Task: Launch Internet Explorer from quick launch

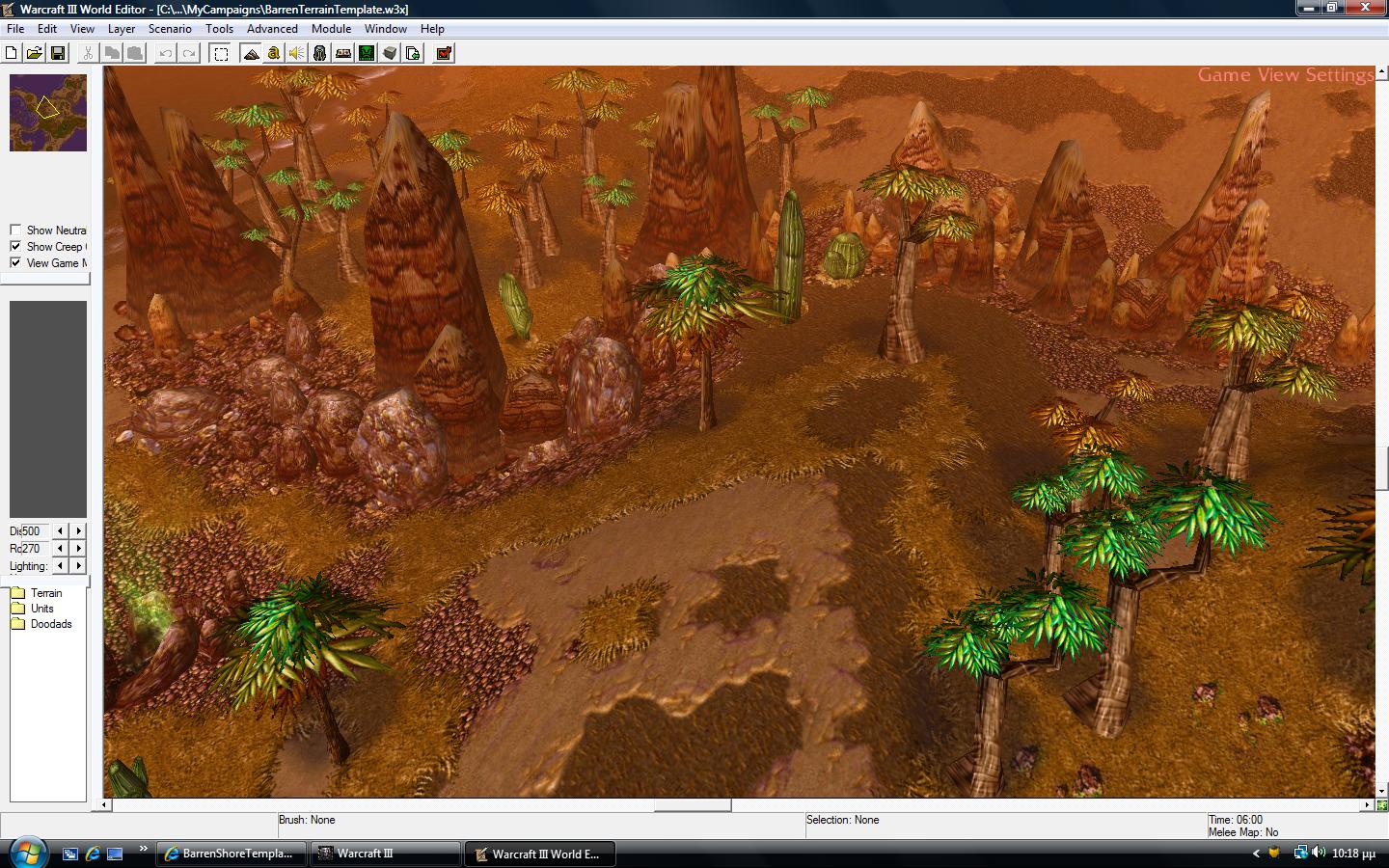Action: (93, 854)
